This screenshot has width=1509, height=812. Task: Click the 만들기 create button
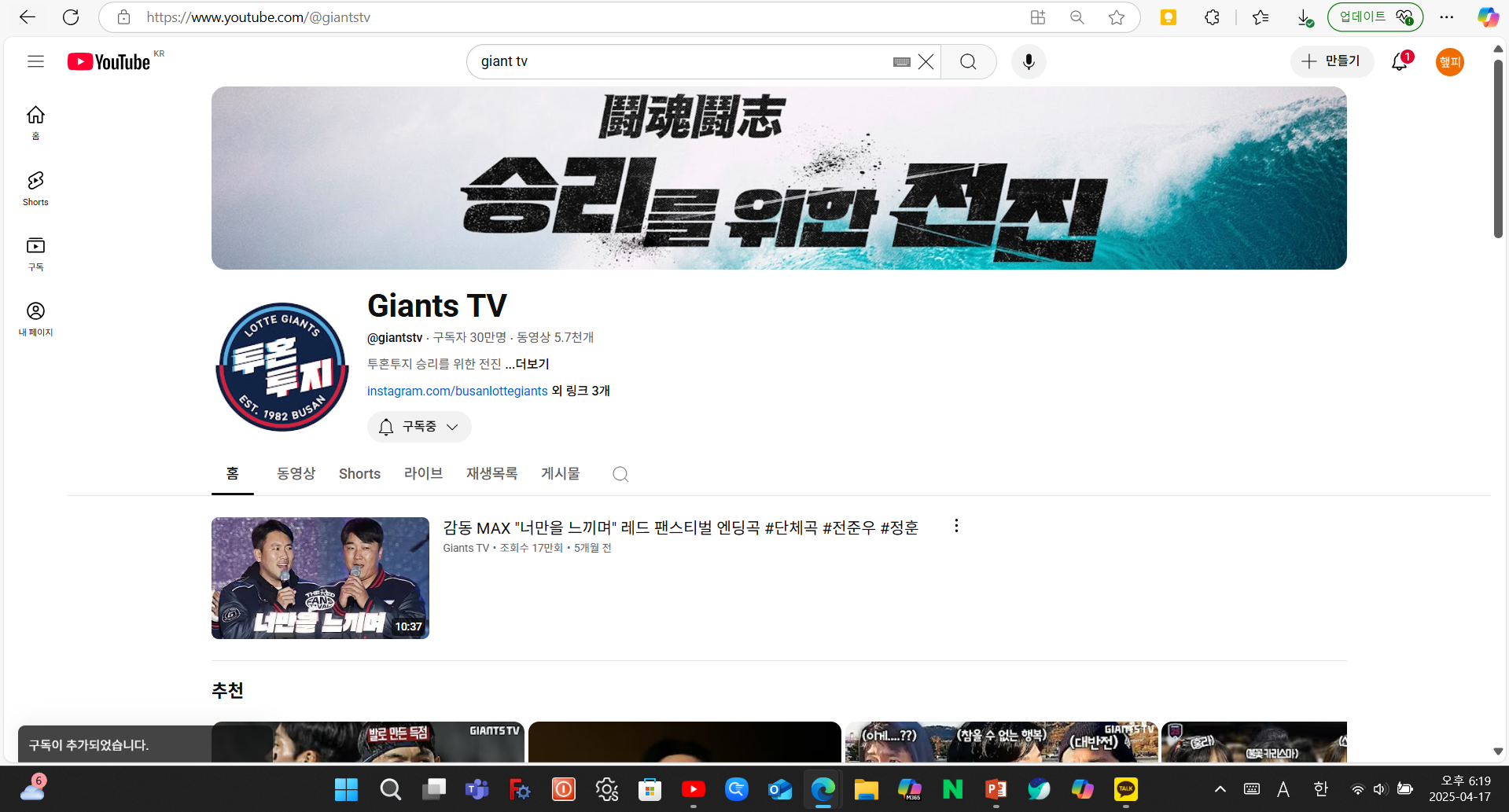pyautogui.click(x=1331, y=61)
